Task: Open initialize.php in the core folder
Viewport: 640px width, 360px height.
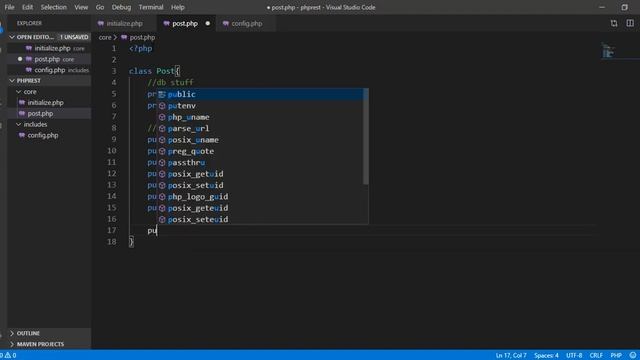Action: coord(49,103)
